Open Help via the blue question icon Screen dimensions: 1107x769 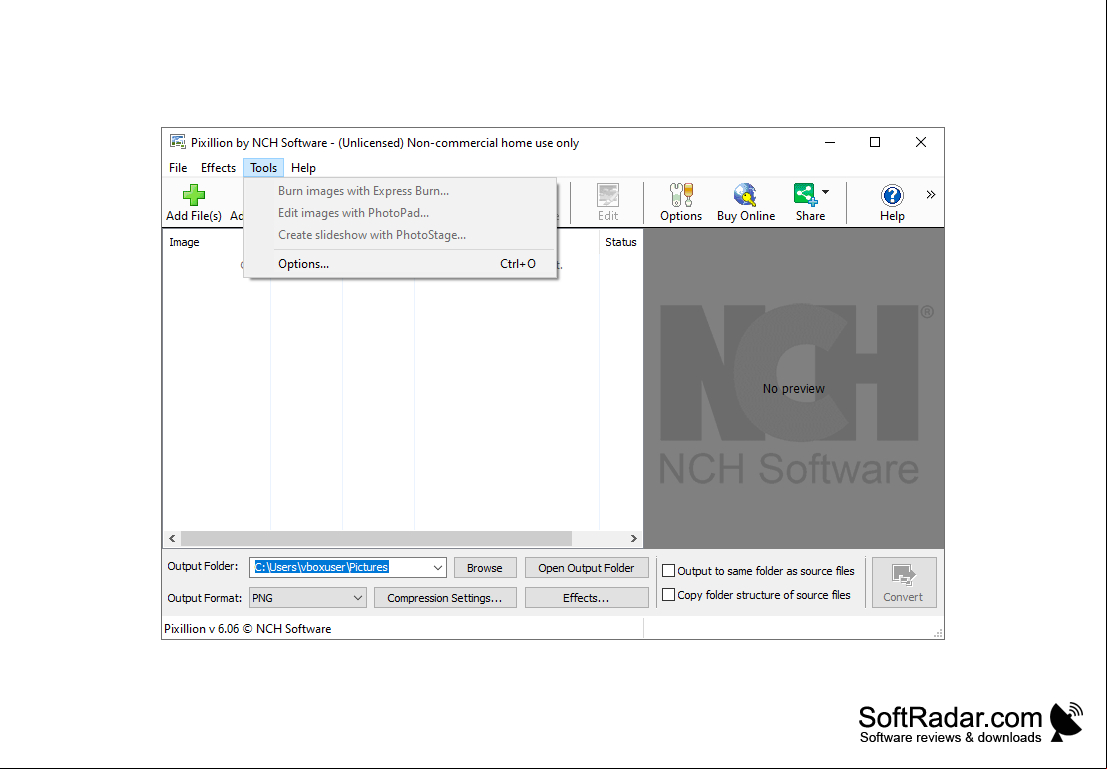coord(892,195)
